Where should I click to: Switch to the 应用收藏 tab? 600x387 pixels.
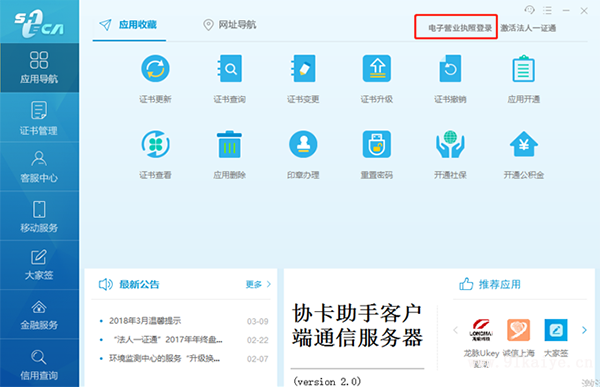[x=129, y=25]
